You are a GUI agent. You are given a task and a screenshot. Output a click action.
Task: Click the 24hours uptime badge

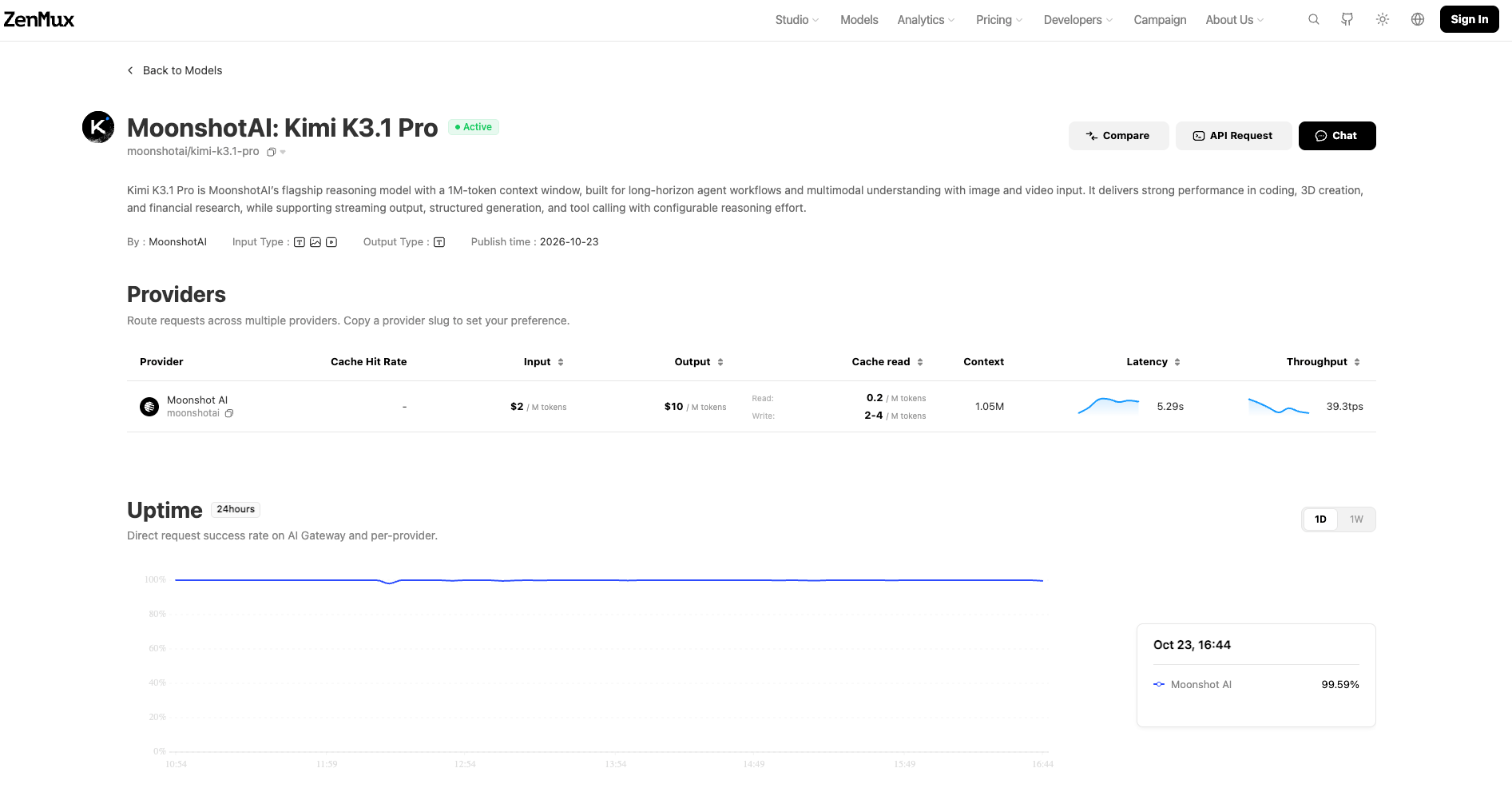coord(236,509)
